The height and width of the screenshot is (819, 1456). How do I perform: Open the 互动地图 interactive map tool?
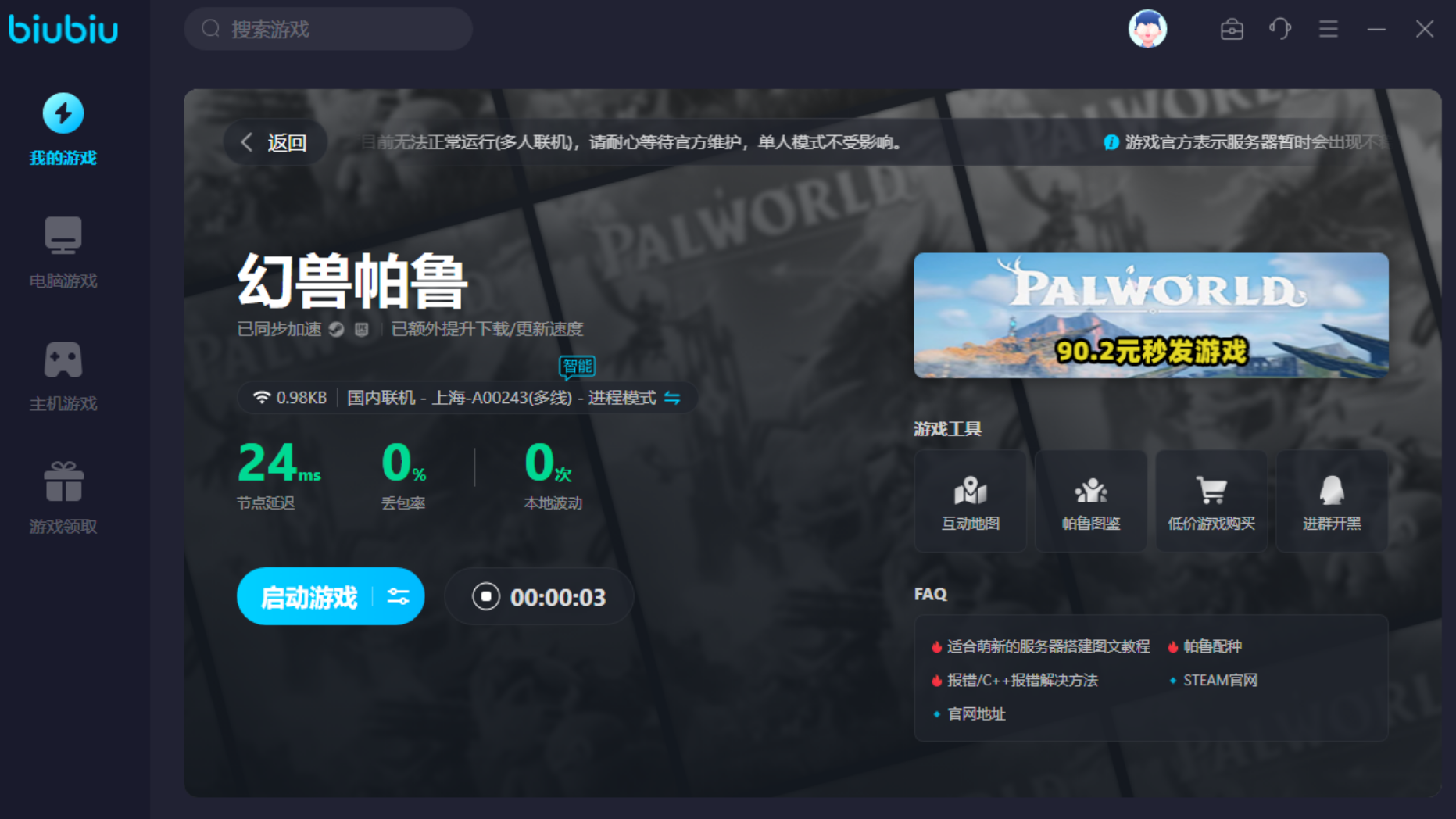click(970, 502)
